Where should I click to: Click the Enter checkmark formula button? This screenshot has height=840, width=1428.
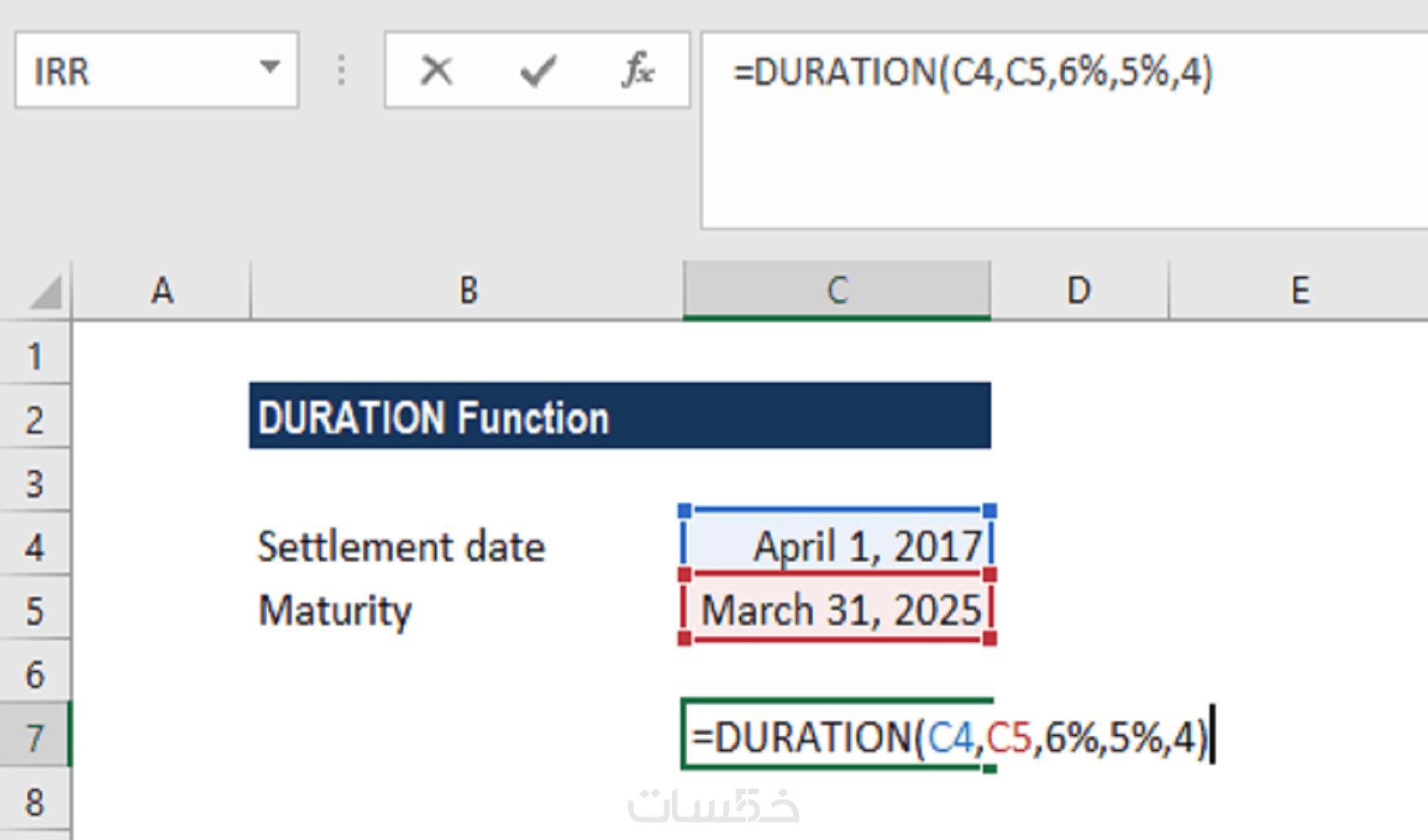coord(538,71)
